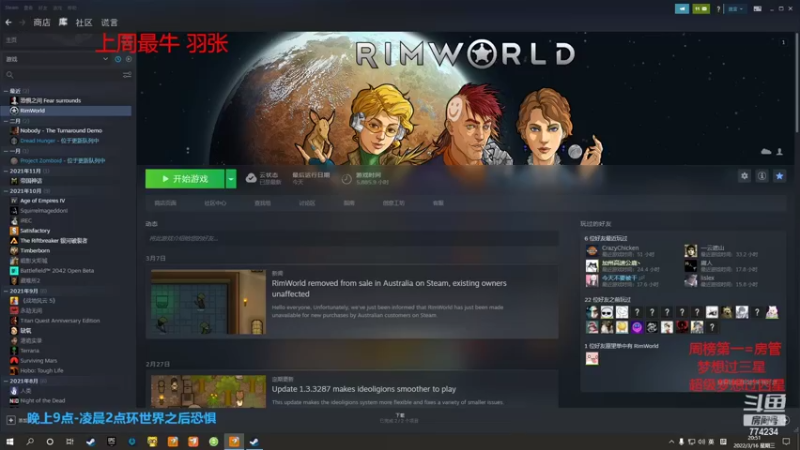The width and height of the screenshot is (800, 450).
Task: Open the help question mark icon
Action: tap(718, 9)
